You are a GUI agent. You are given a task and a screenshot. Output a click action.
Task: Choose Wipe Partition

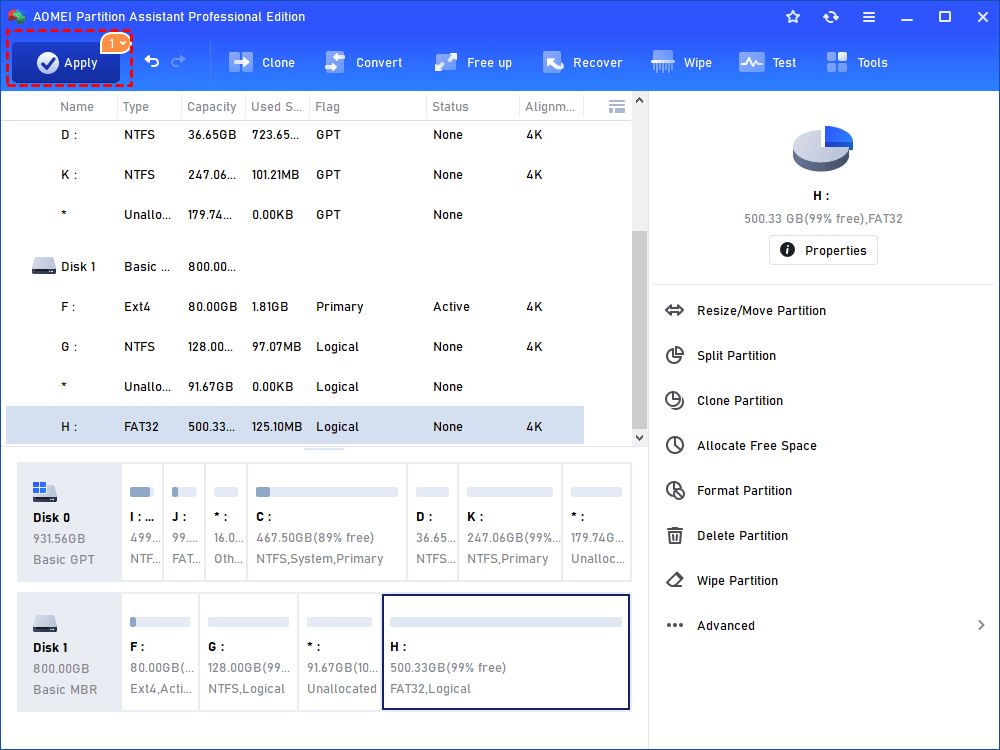[x=737, y=580]
